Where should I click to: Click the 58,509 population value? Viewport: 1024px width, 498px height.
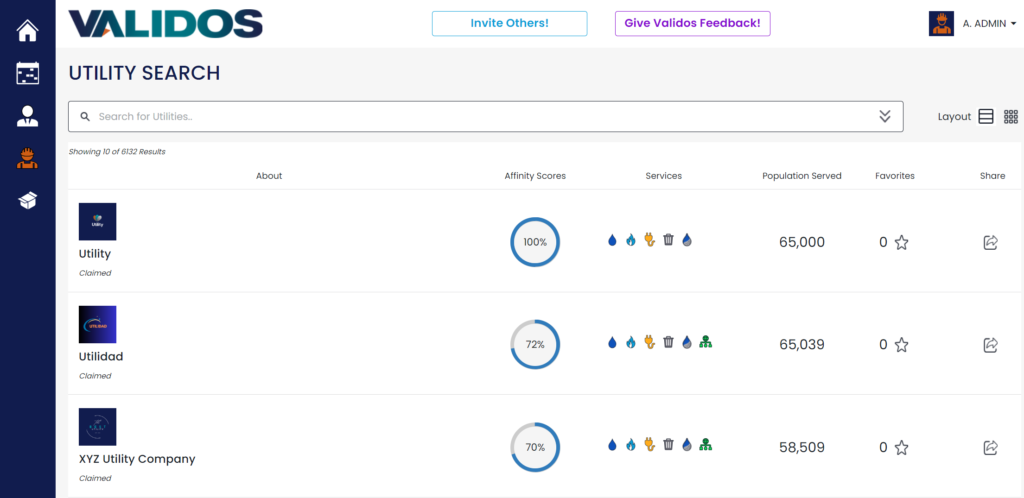(802, 447)
